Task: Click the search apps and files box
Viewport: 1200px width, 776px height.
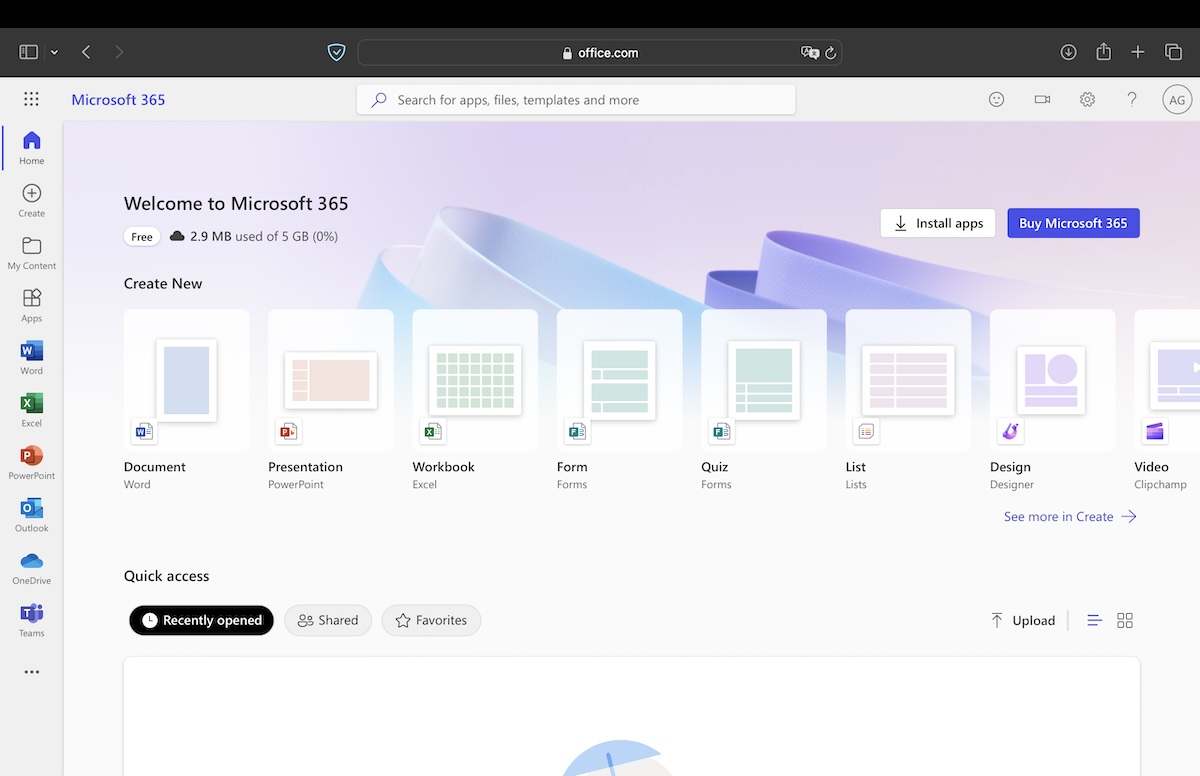Action: coord(576,100)
